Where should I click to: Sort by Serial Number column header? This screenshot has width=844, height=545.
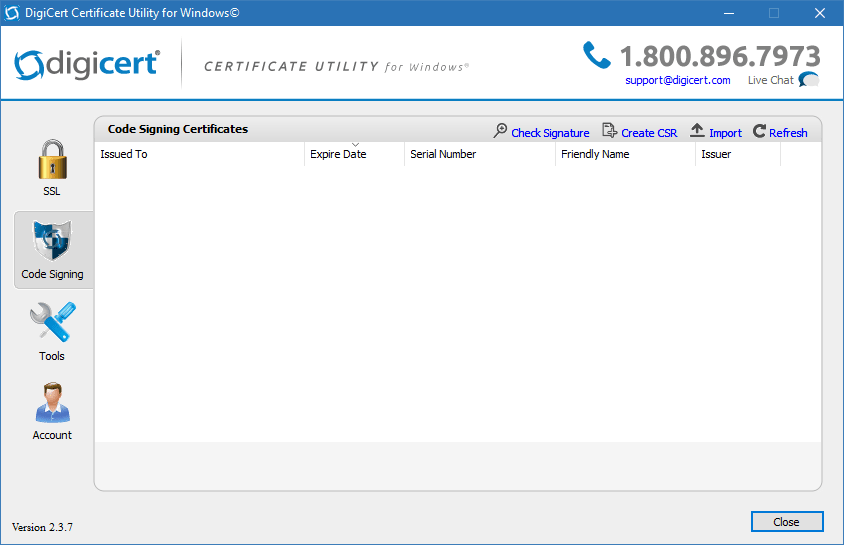(x=480, y=154)
